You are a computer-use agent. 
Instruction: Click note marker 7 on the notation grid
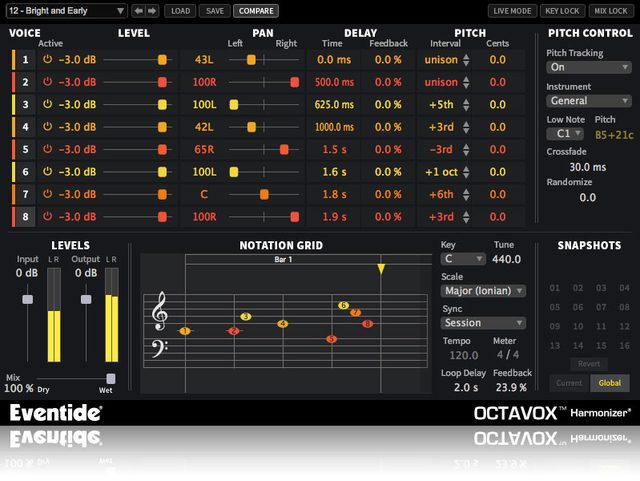[356, 312]
